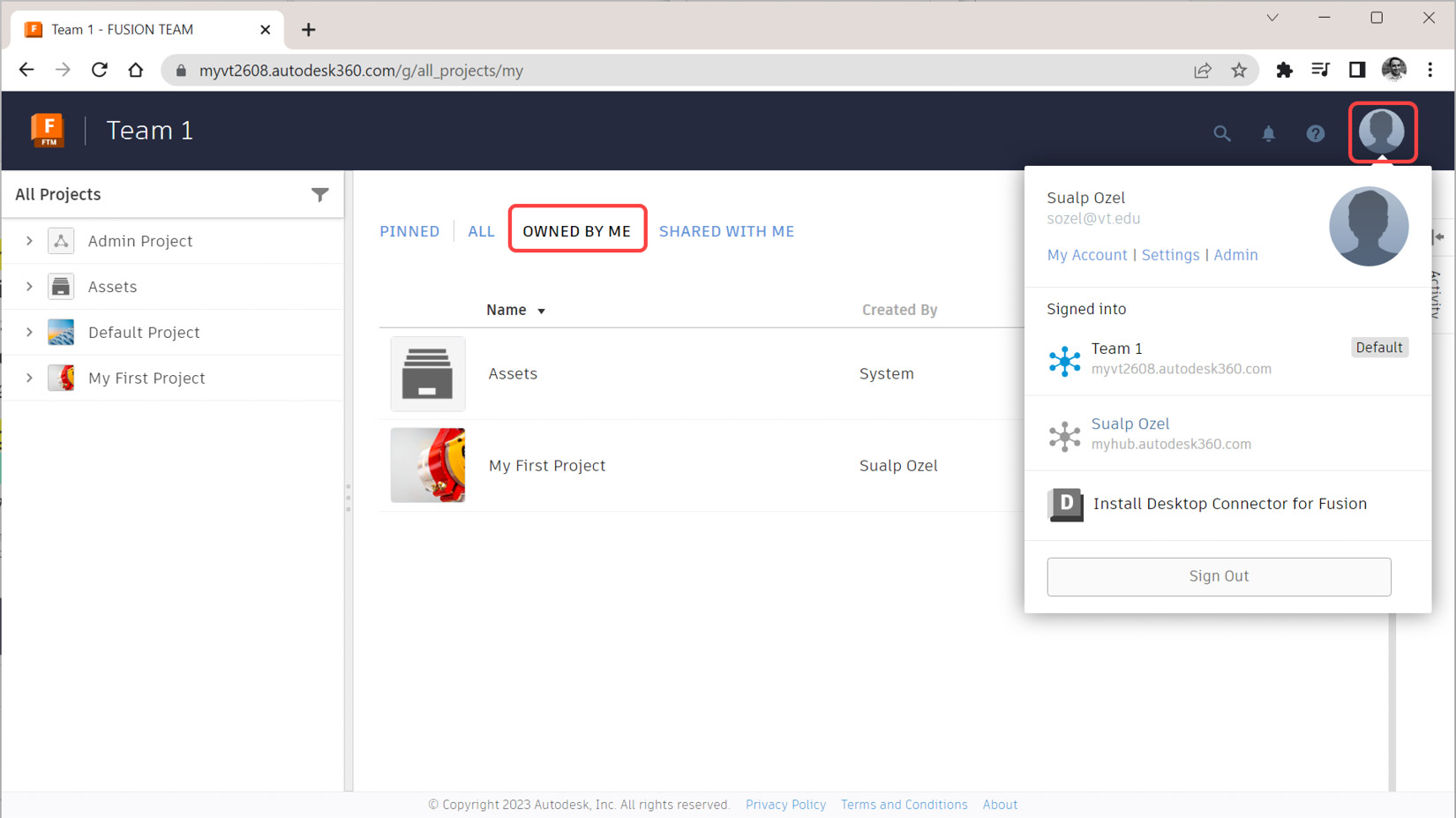This screenshot has height=818, width=1456.
Task: Click the Assets name in project list
Action: click(x=513, y=374)
